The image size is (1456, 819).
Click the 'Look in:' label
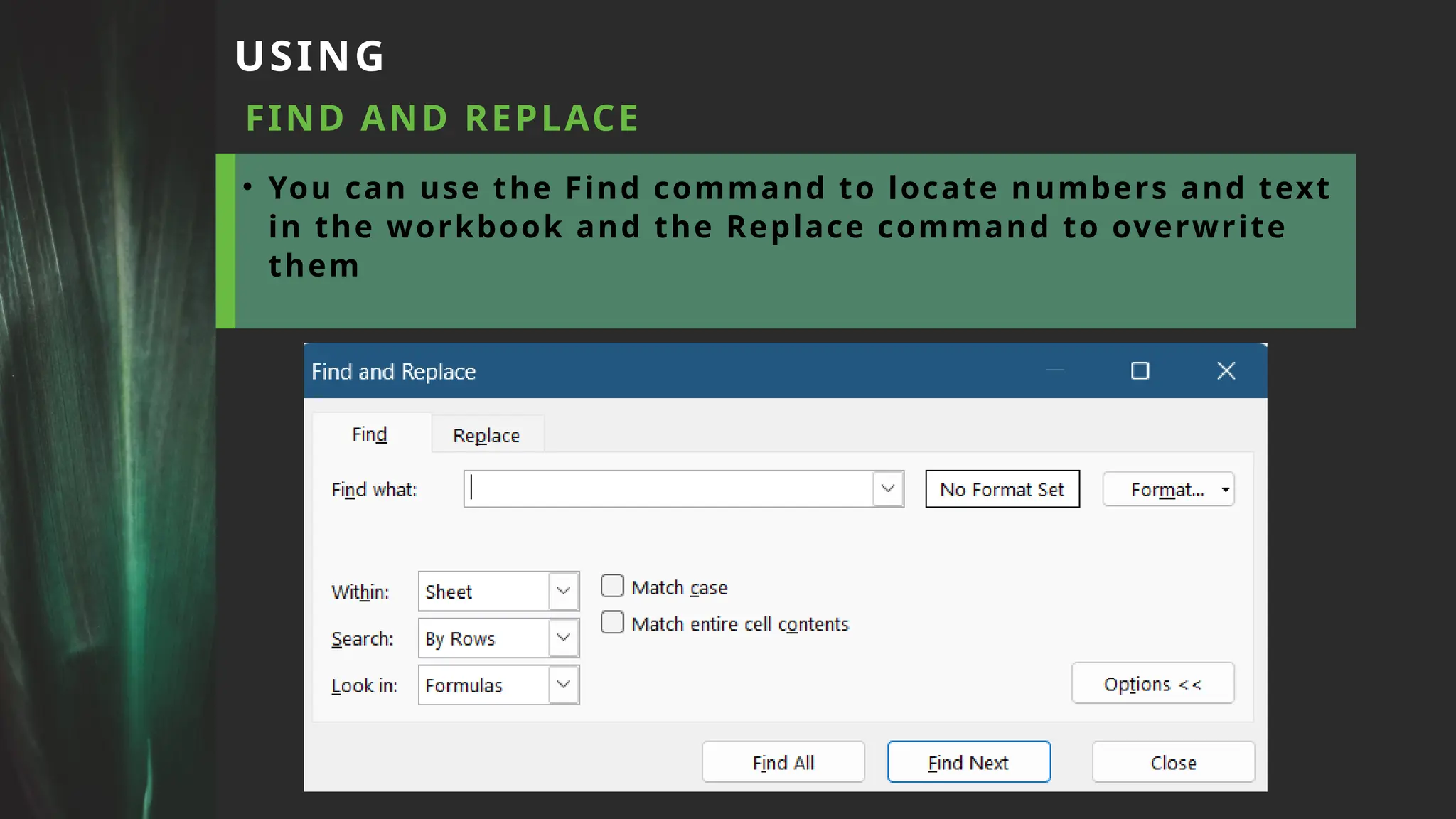(365, 685)
